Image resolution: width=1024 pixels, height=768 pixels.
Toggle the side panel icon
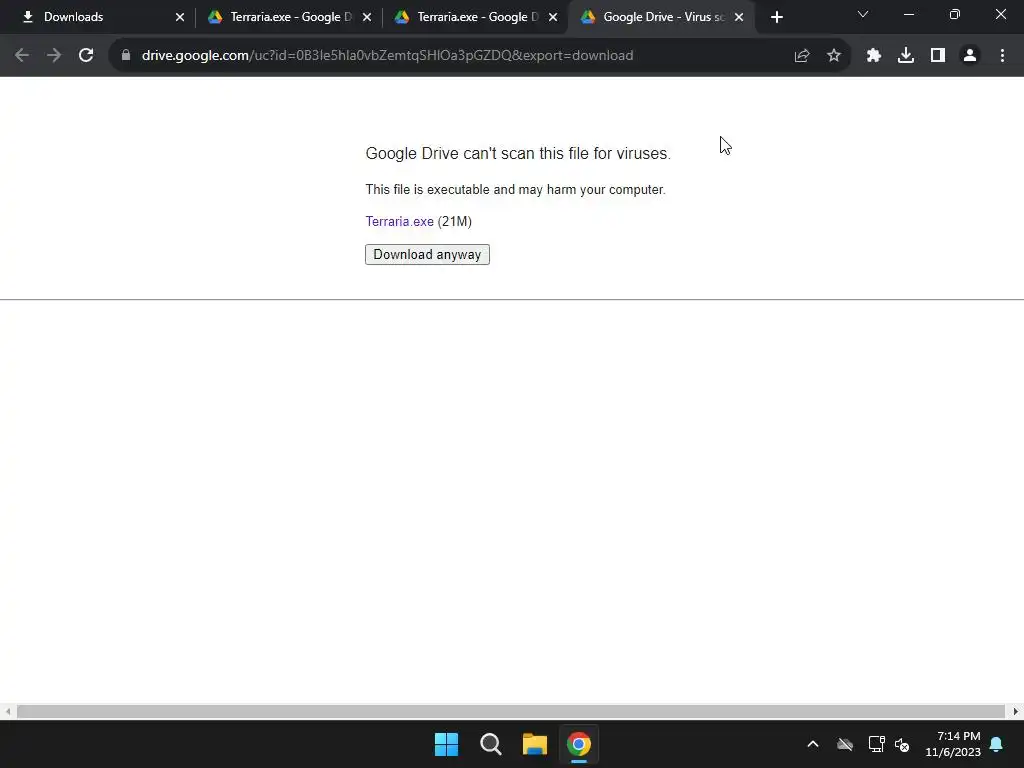[x=938, y=56]
